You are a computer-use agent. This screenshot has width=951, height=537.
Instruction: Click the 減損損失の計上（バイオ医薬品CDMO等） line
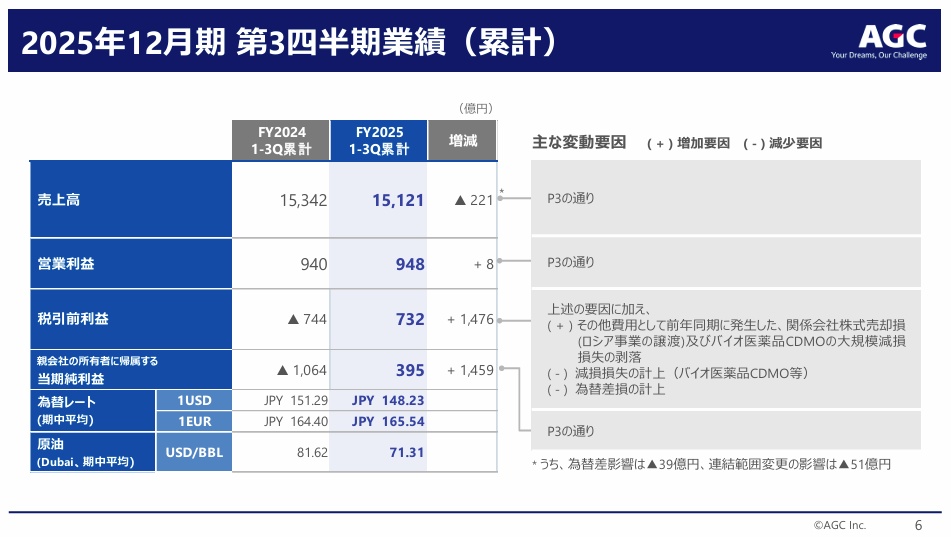[x=678, y=373]
